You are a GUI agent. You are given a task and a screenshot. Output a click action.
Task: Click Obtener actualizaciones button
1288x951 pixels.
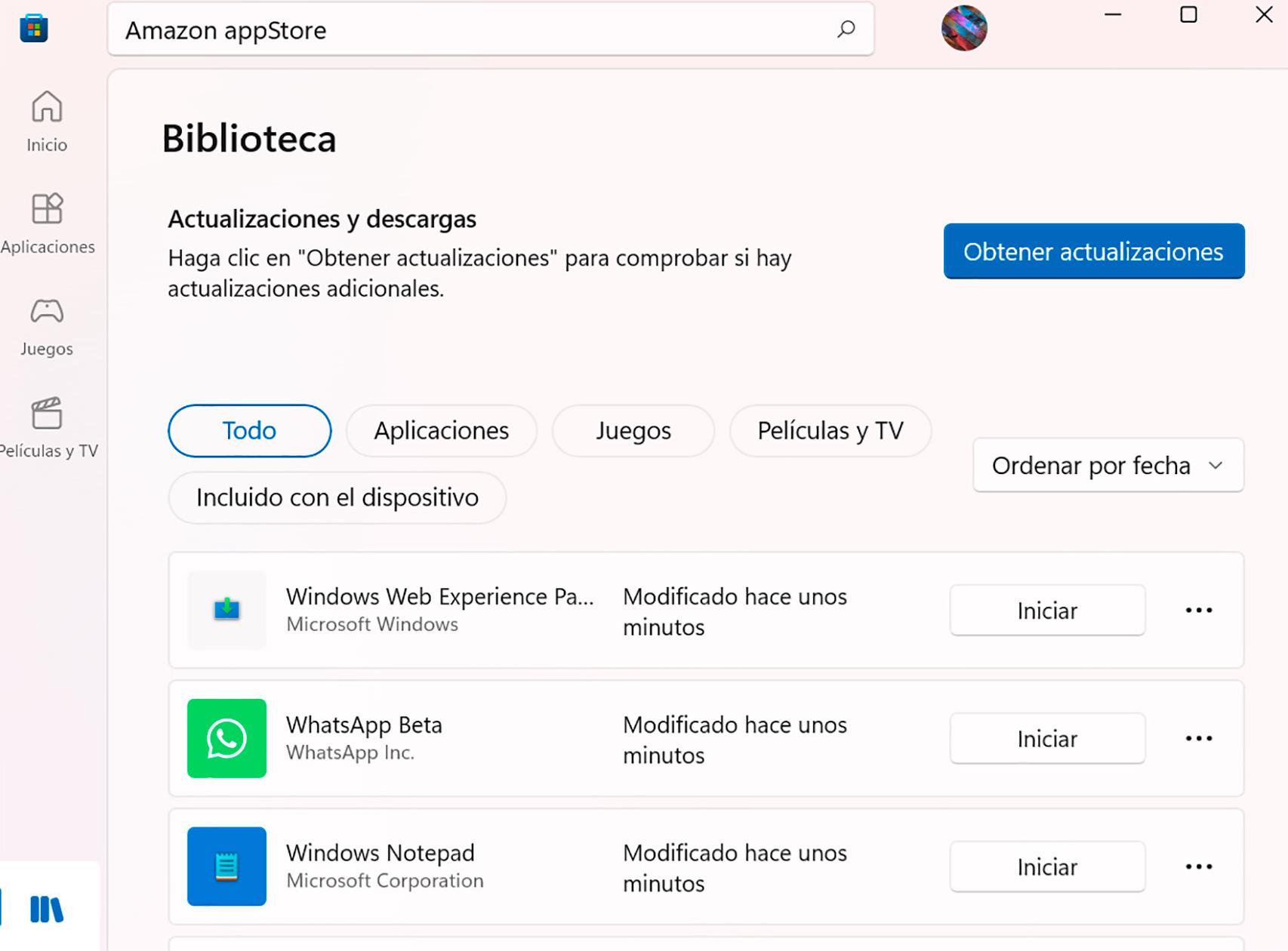click(1094, 251)
